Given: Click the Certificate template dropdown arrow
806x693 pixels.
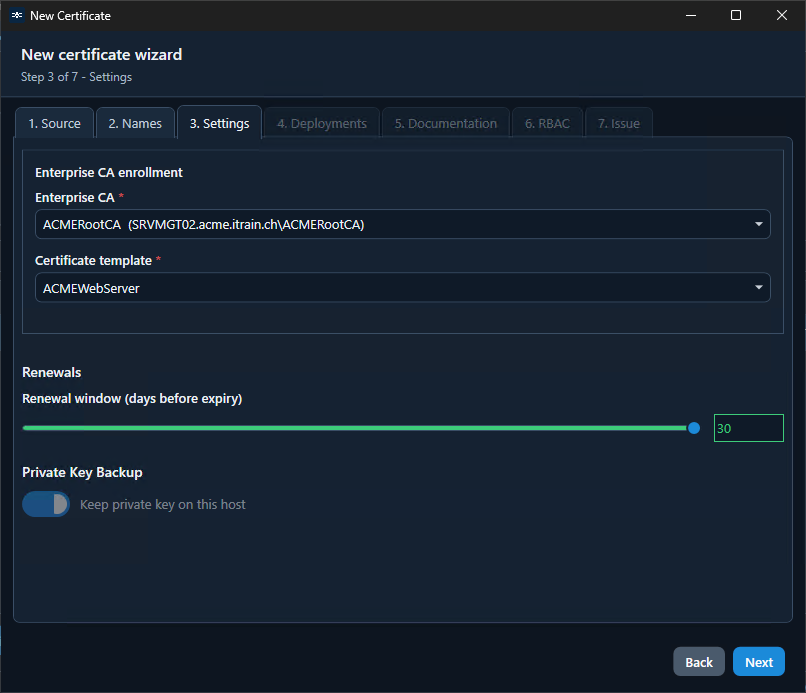Looking at the screenshot, I should [759, 287].
